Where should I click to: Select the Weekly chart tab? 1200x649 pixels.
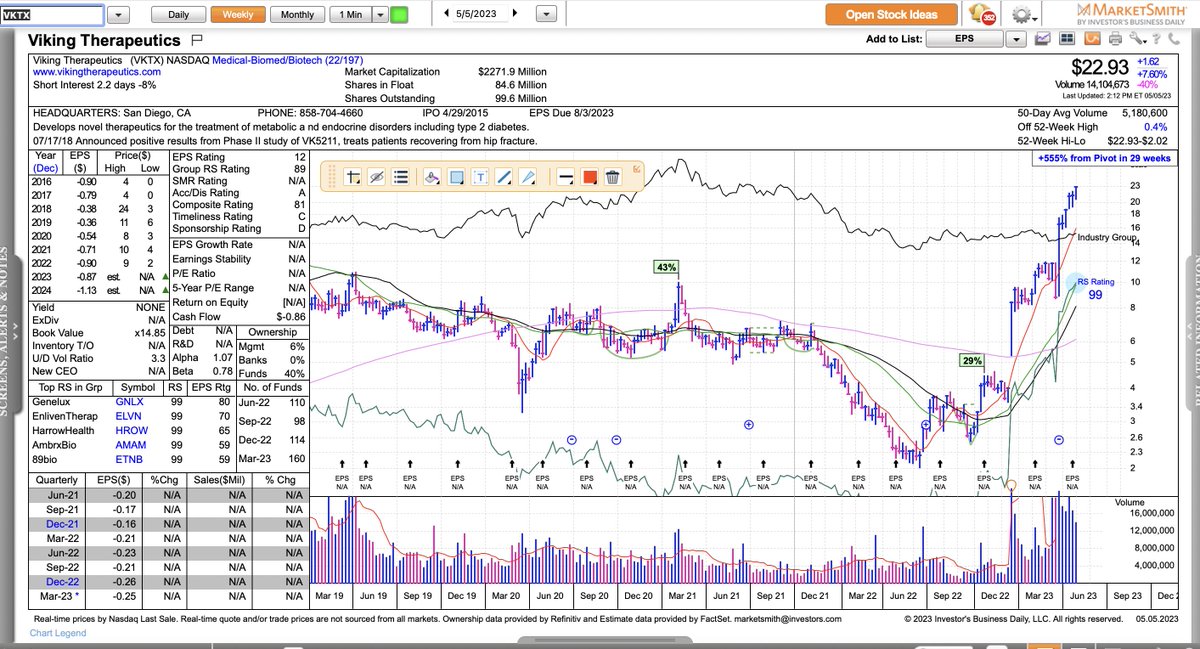click(238, 15)
